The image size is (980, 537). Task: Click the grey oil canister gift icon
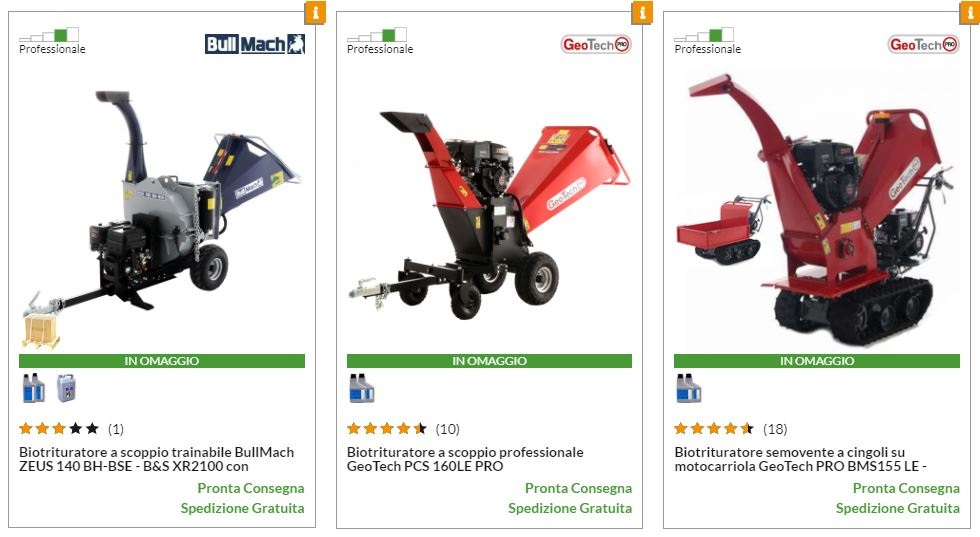coord(66,388)
